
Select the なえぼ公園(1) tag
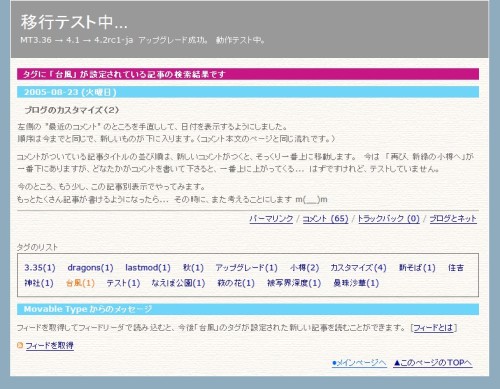pos(178,283)
